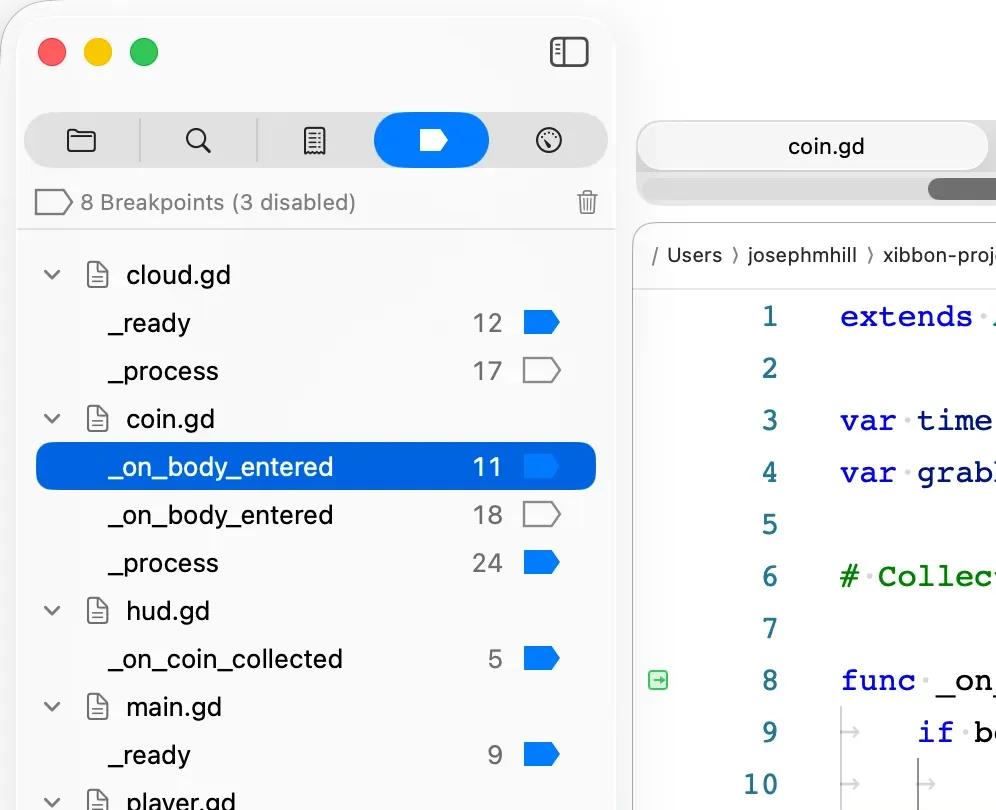Select the _on_coin_collected row
This screenshot has width=996, height=810.
point(316,659)
